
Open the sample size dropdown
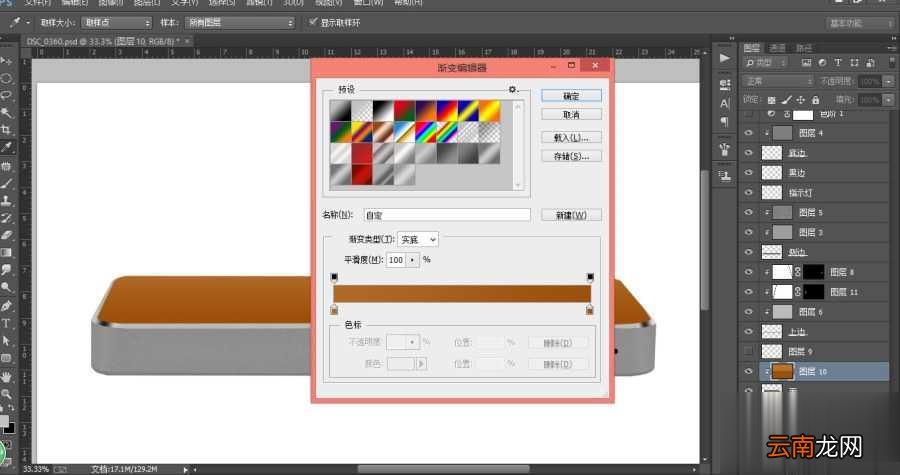[117, 22]
